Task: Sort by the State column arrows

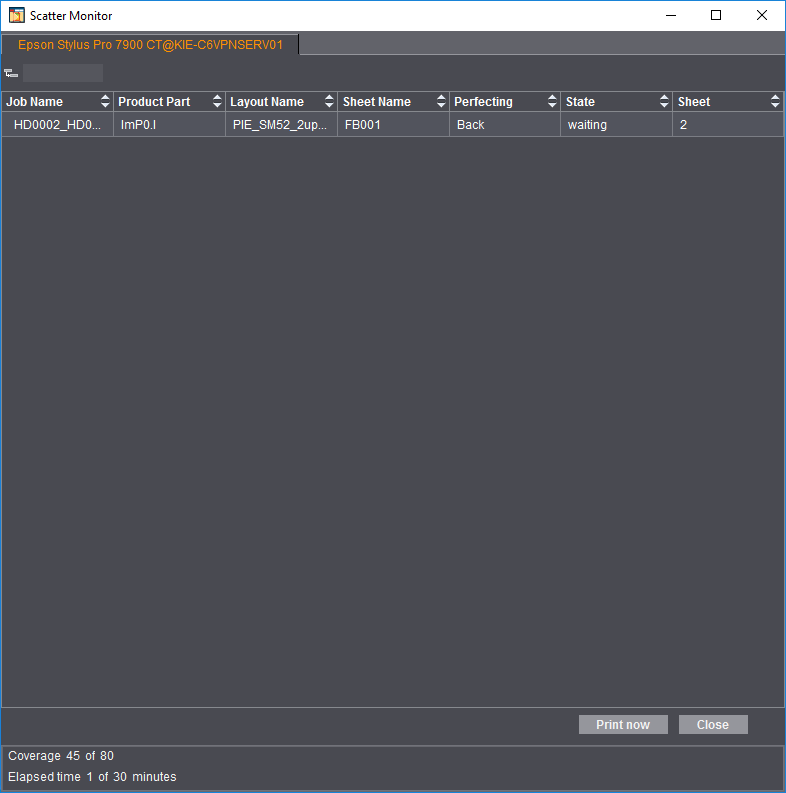Action: point(664,101)
